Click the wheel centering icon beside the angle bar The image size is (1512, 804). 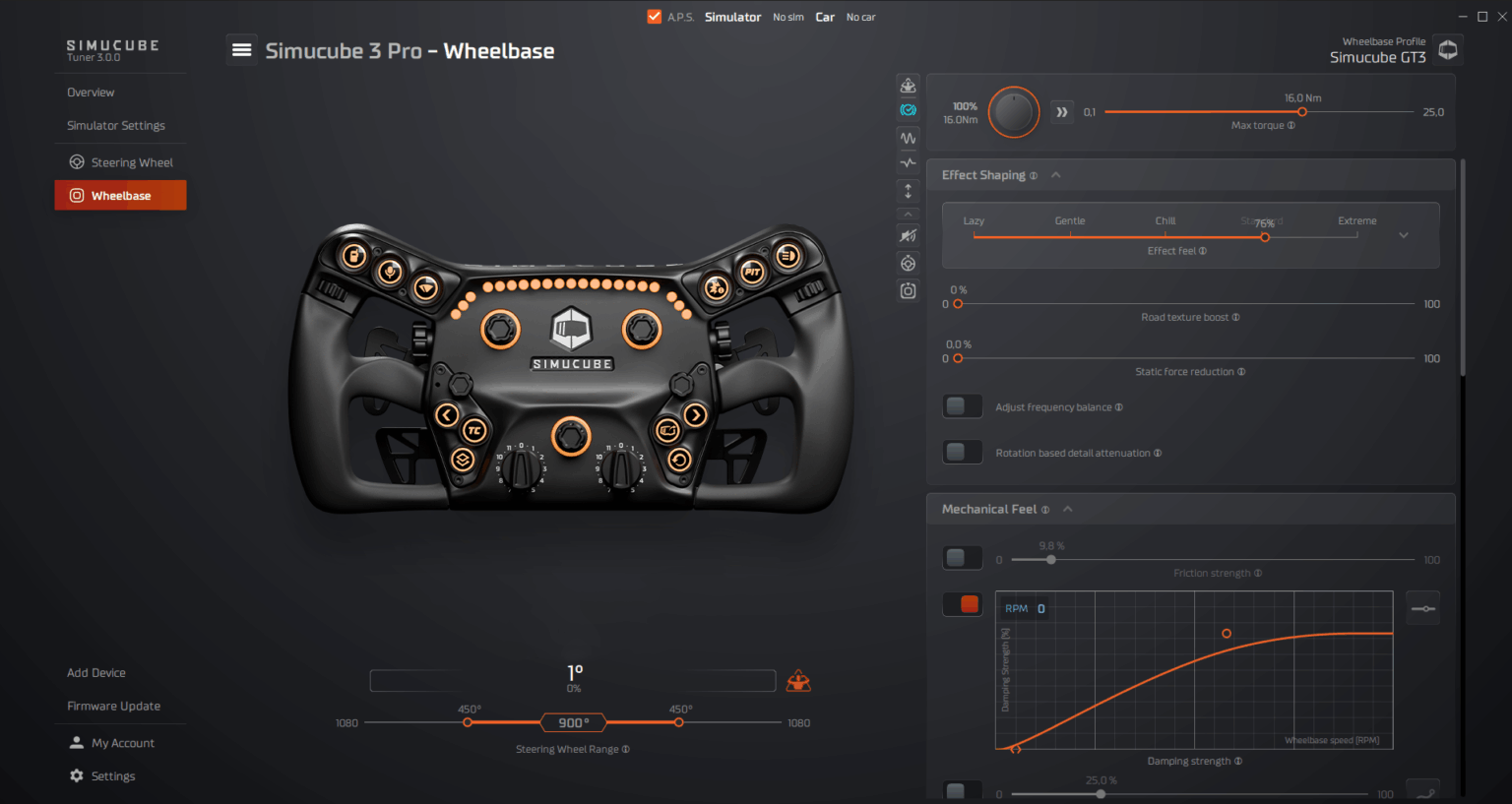pos(798,681)
